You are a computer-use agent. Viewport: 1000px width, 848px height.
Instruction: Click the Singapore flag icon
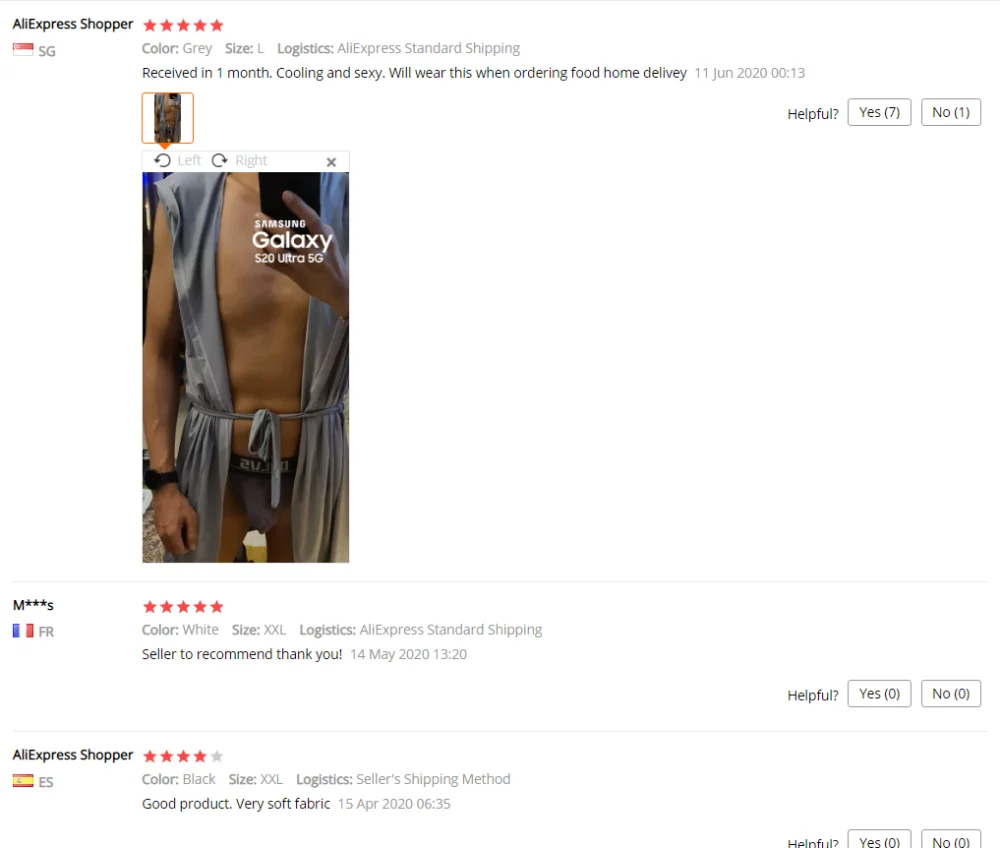[23, 50]
